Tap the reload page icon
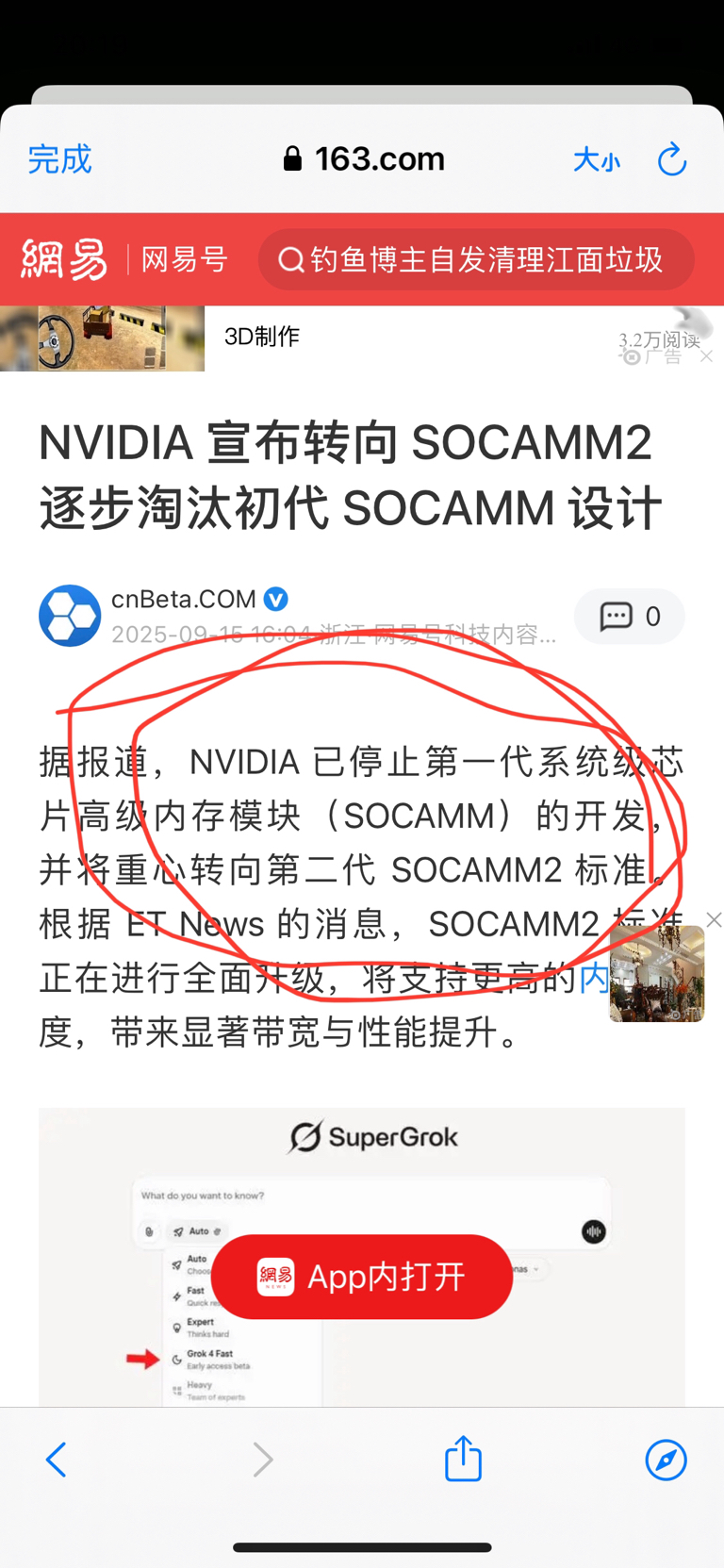 click(672, 159)
